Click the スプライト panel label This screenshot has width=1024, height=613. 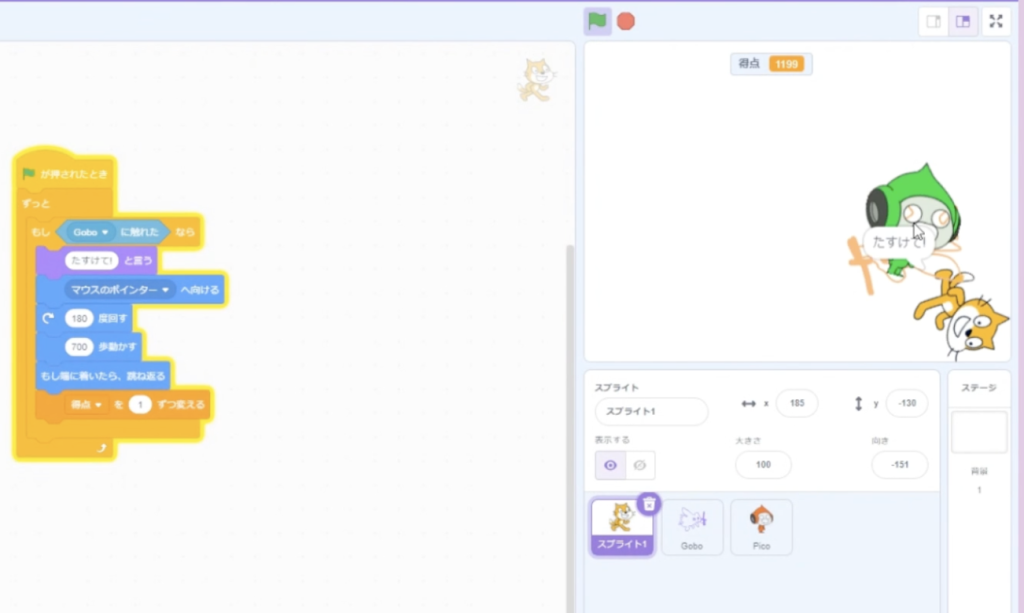click(x=616, y=388)
